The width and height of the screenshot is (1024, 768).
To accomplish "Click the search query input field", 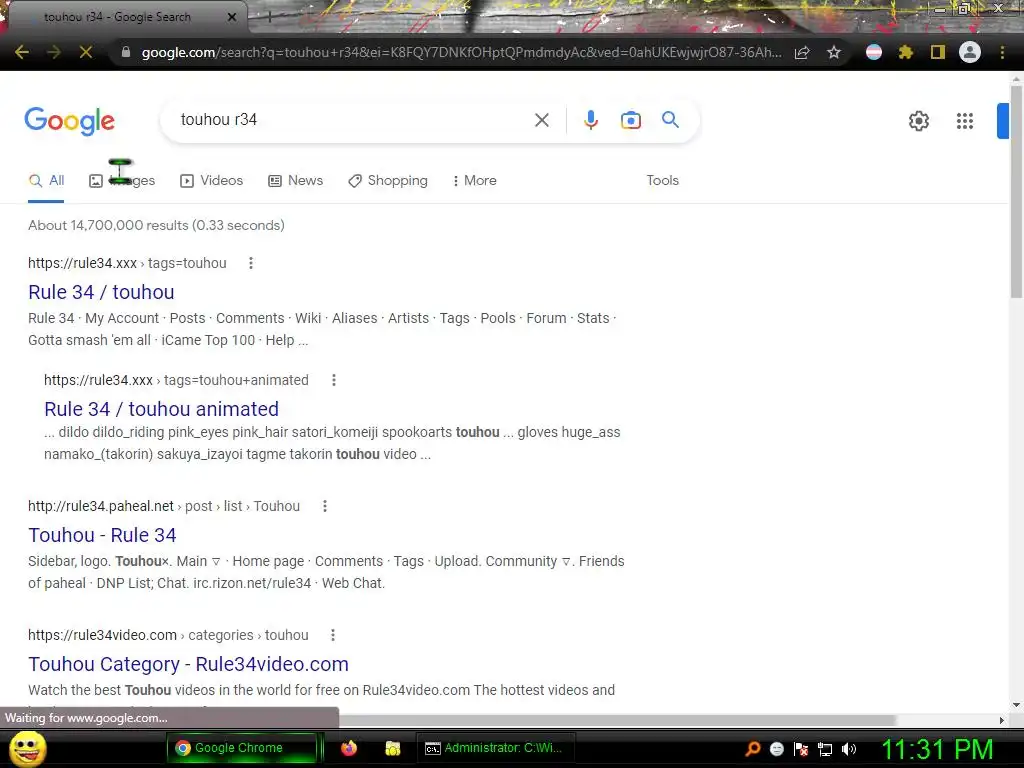I will pyautogui.click(x=353, y=120).
